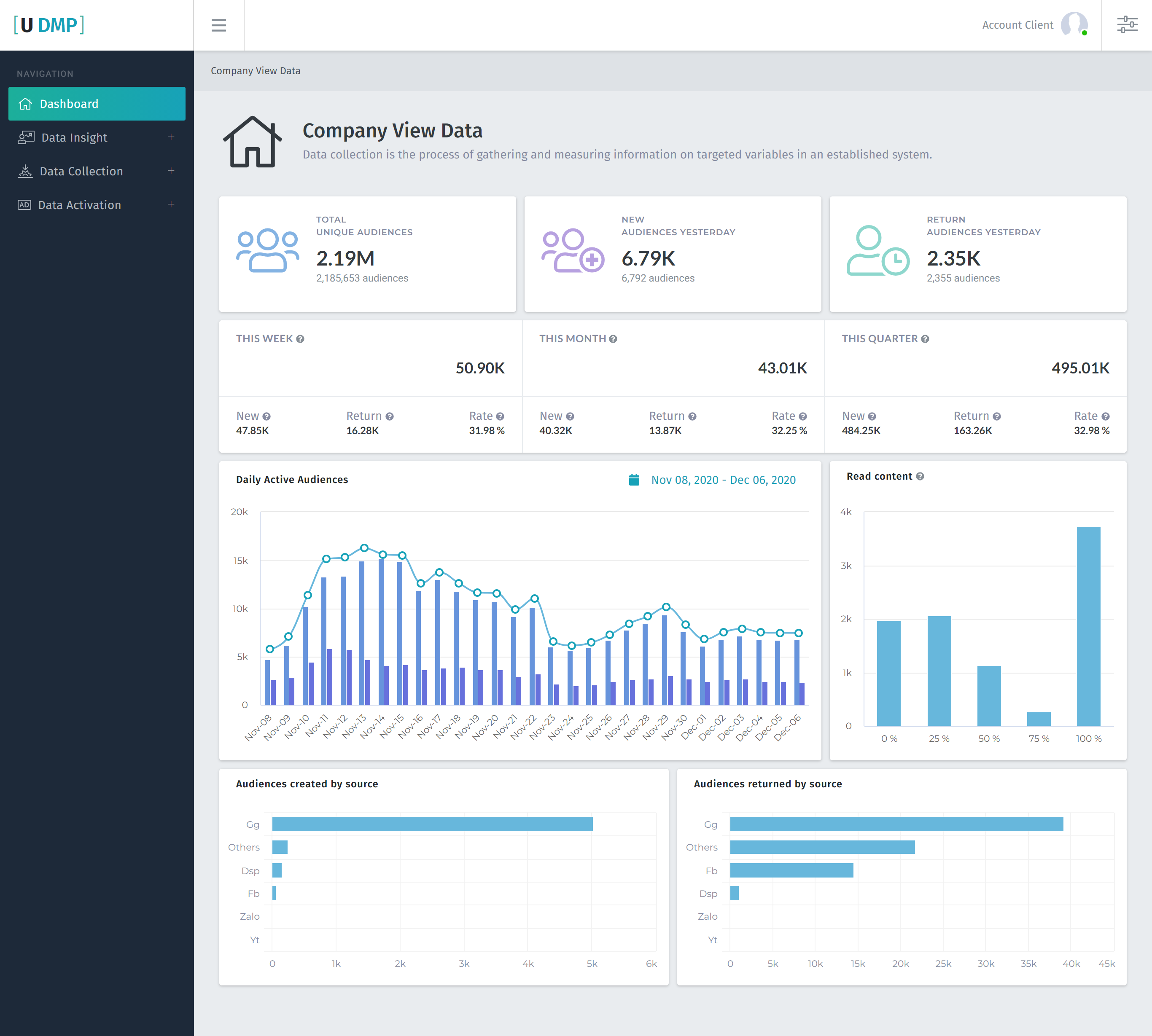
Task: Click the large home icon in header
Action: tap(252, 142)
